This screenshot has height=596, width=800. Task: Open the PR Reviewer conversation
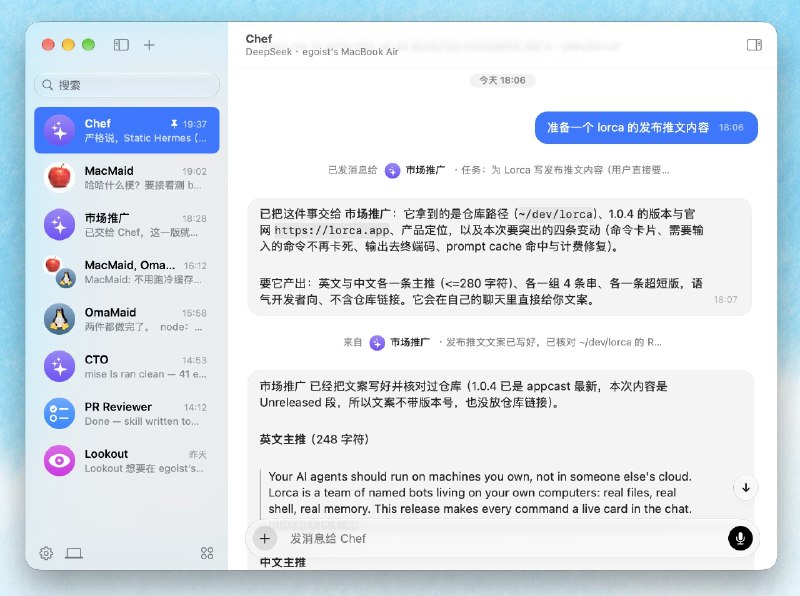click(127, 413)
